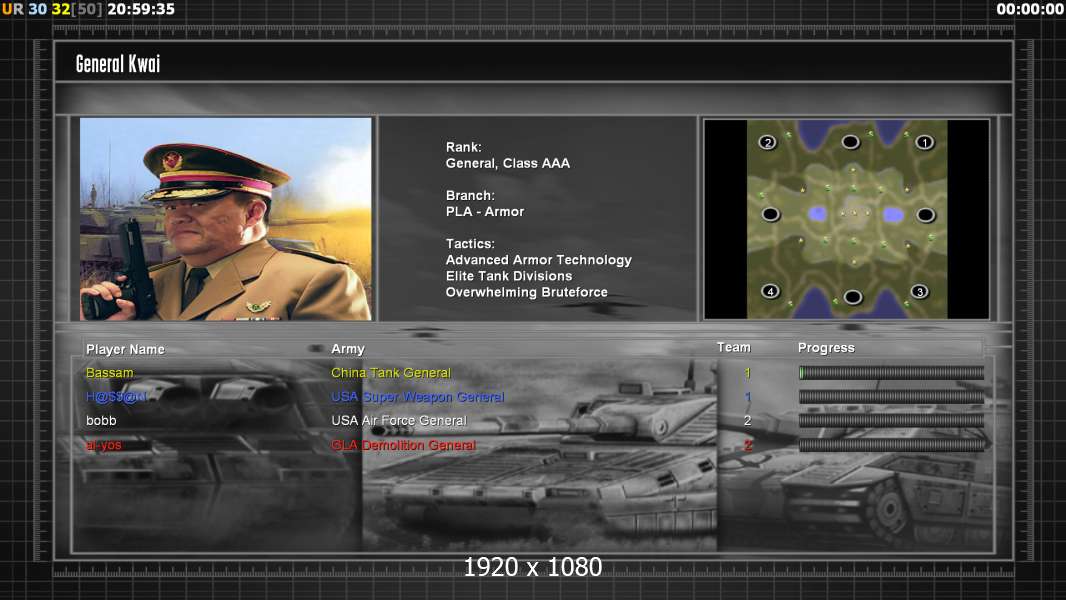
Task: Click Overwhelming Bruteforce tactic line
Action: (x=526, y=293)
